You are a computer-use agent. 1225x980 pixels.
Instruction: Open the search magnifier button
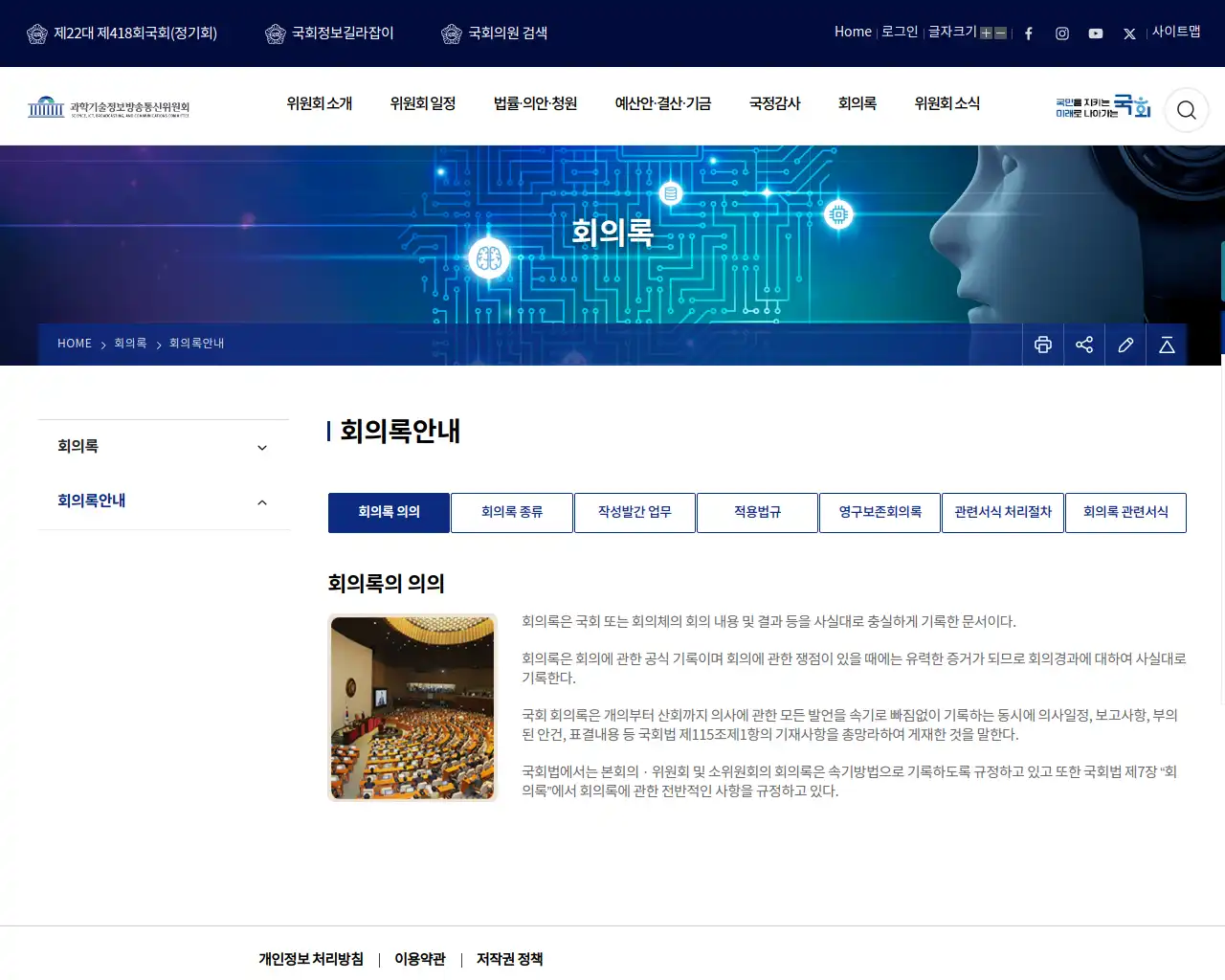(x=1187, y=110)
